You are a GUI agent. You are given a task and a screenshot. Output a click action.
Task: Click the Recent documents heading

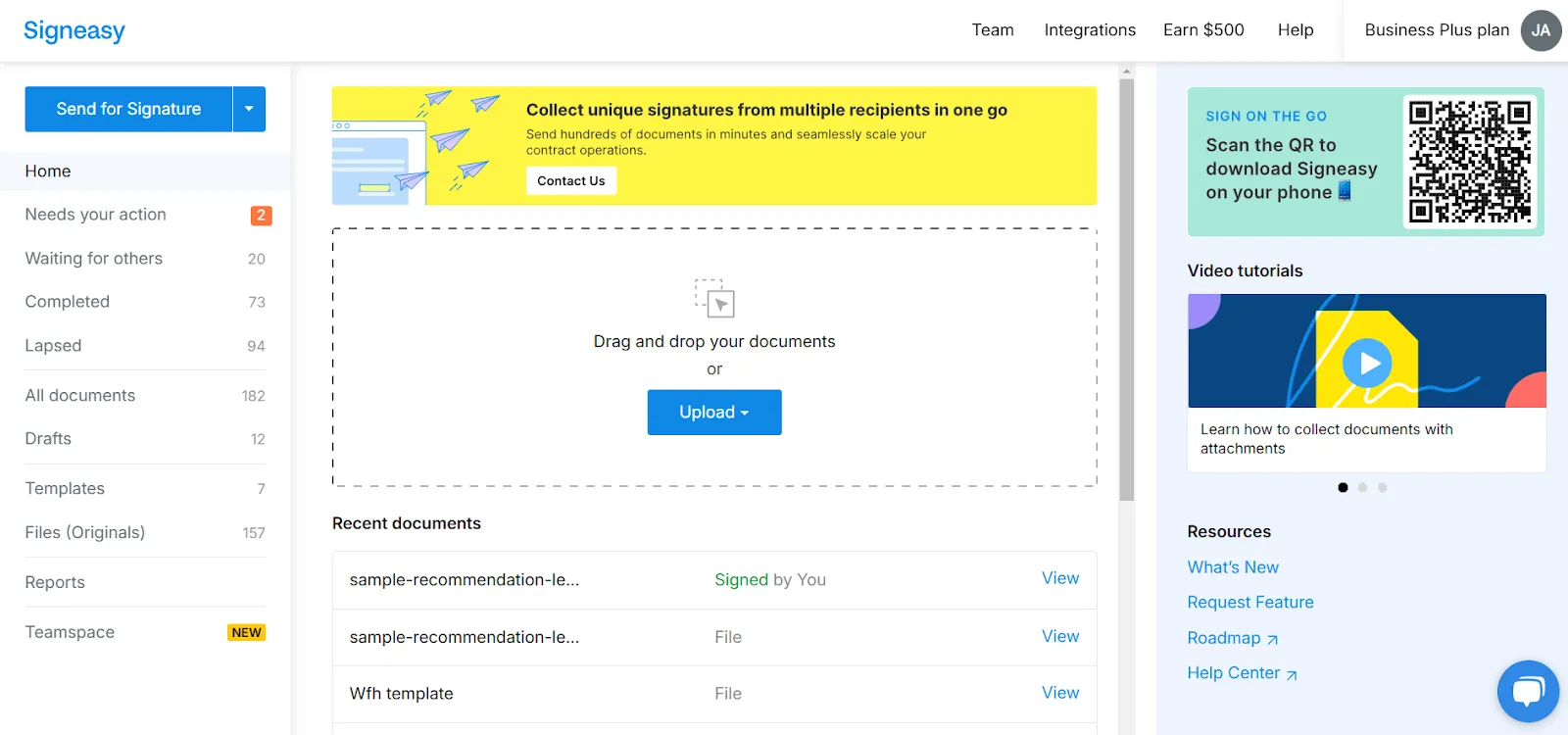[x=407, y=523]
